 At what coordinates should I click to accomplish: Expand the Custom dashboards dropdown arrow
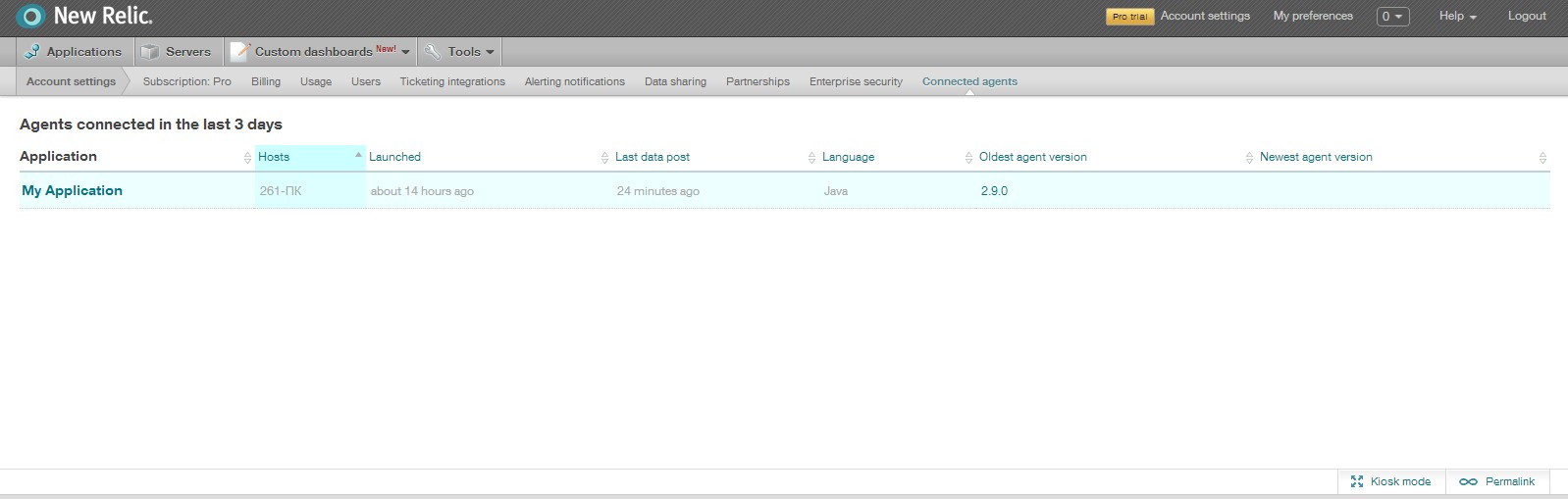405,53
